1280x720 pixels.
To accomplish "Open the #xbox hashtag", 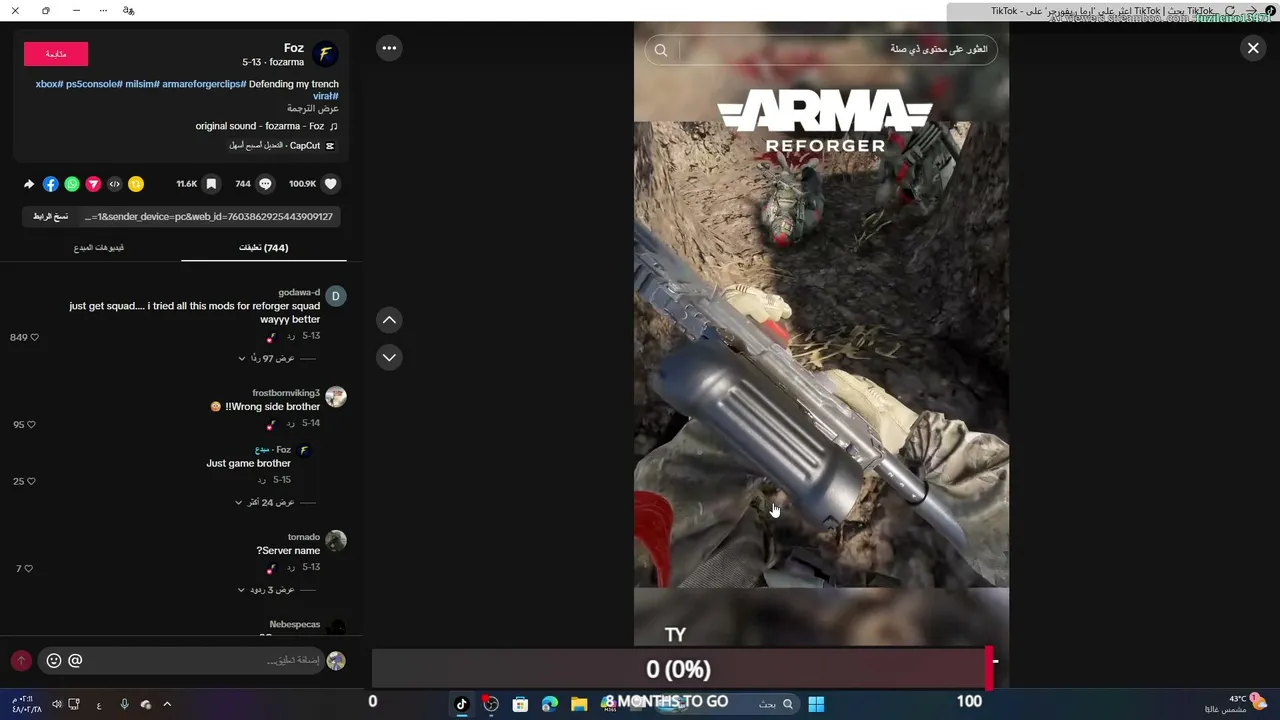I will pyautogui.click(x=50, y=84).
